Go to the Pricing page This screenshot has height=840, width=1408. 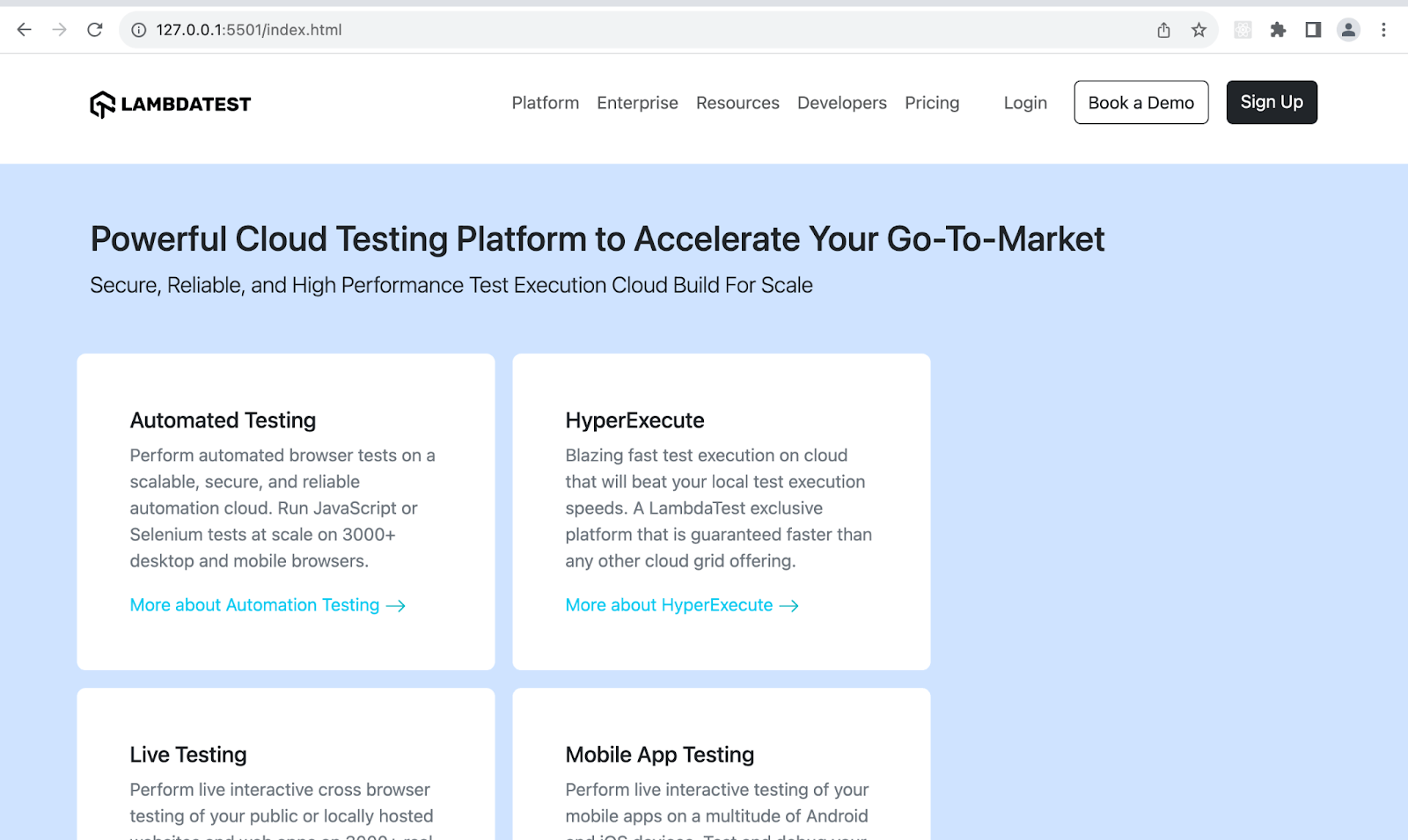932,103
